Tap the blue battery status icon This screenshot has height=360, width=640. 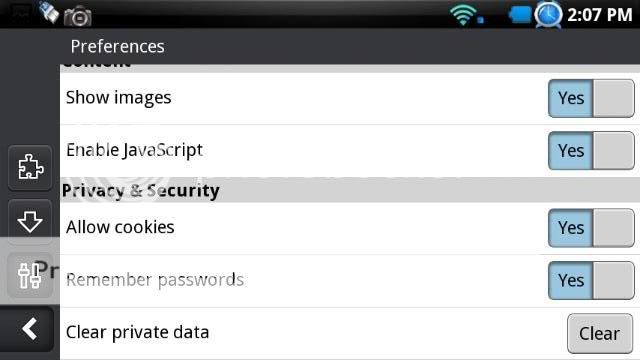tap(520, 15)
